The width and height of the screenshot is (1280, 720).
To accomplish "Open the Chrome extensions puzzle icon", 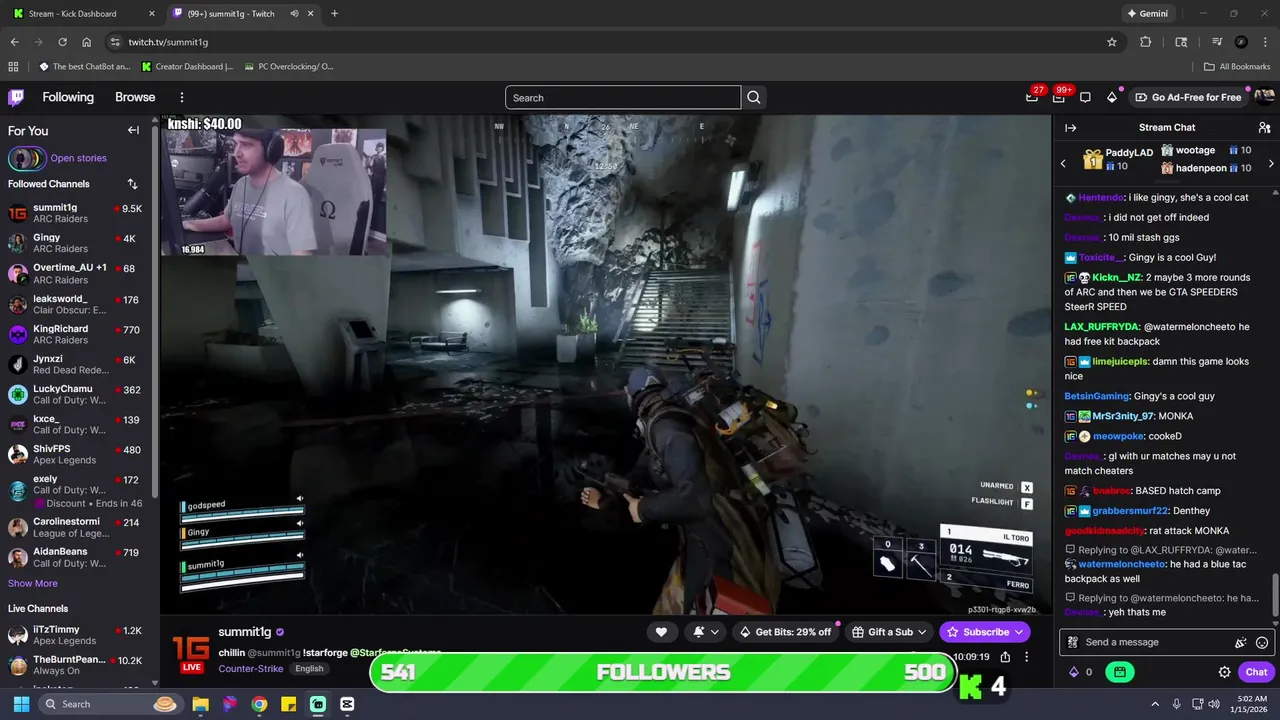I will (1146, 42).
